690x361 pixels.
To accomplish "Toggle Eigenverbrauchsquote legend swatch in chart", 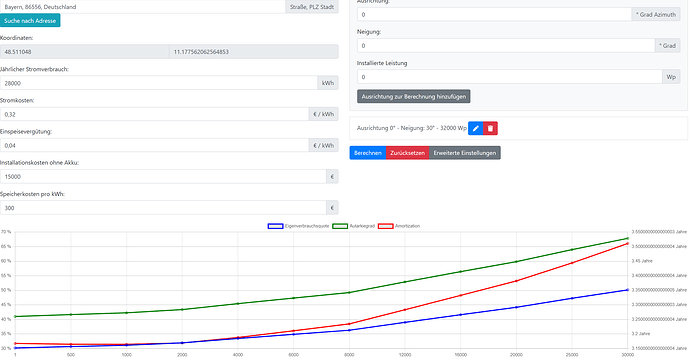I will (x=275, y=226).
